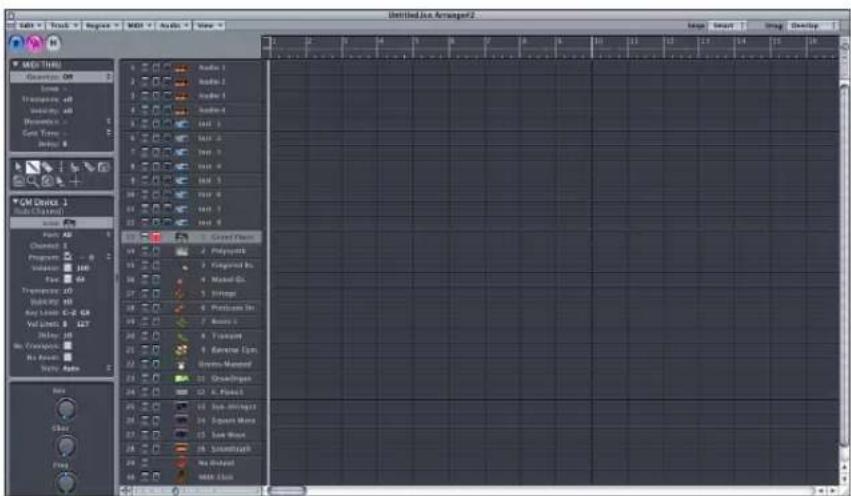Click the Square Wave track icon
Image resolution: width=851 pixels, height=496 pixels.
pyautogui.click(x=182, y=421)
